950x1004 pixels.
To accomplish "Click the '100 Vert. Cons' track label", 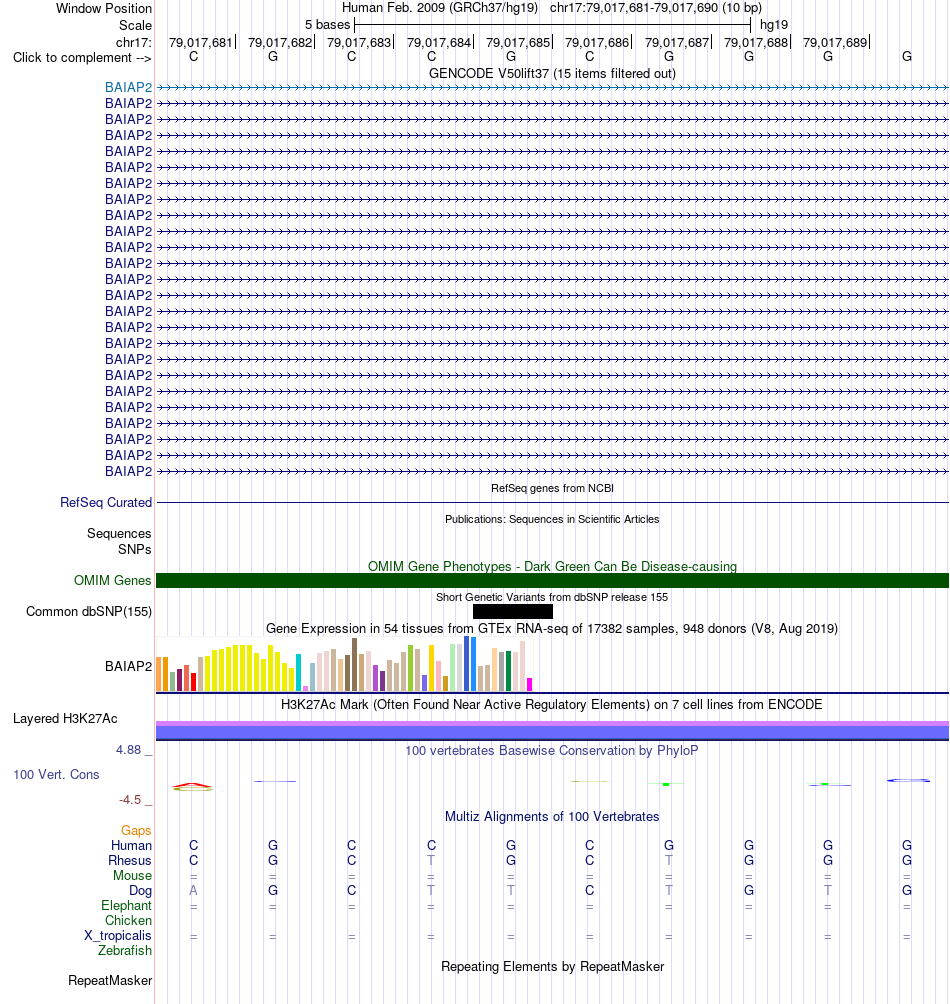I will [56, 775].
